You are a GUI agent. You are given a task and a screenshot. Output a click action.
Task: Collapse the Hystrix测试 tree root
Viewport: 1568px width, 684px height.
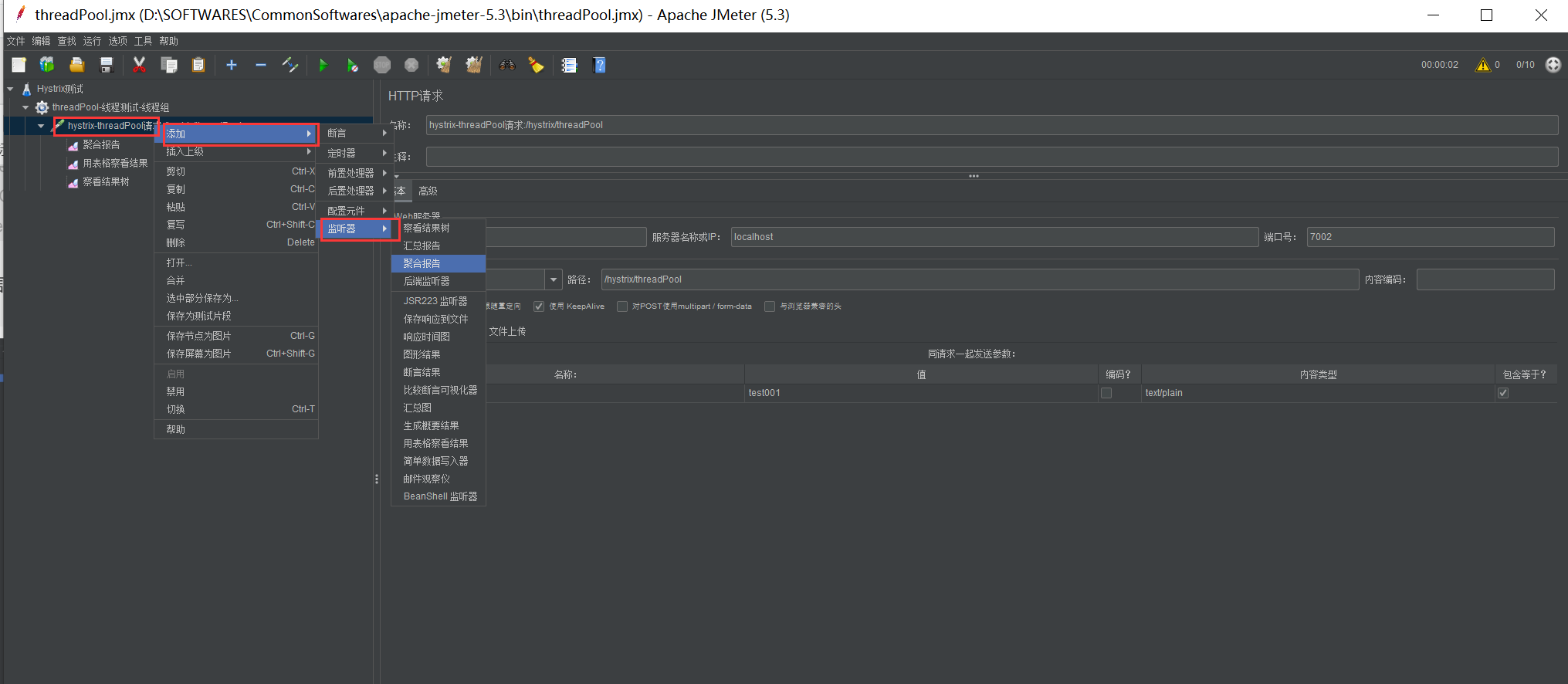(11, 89)
